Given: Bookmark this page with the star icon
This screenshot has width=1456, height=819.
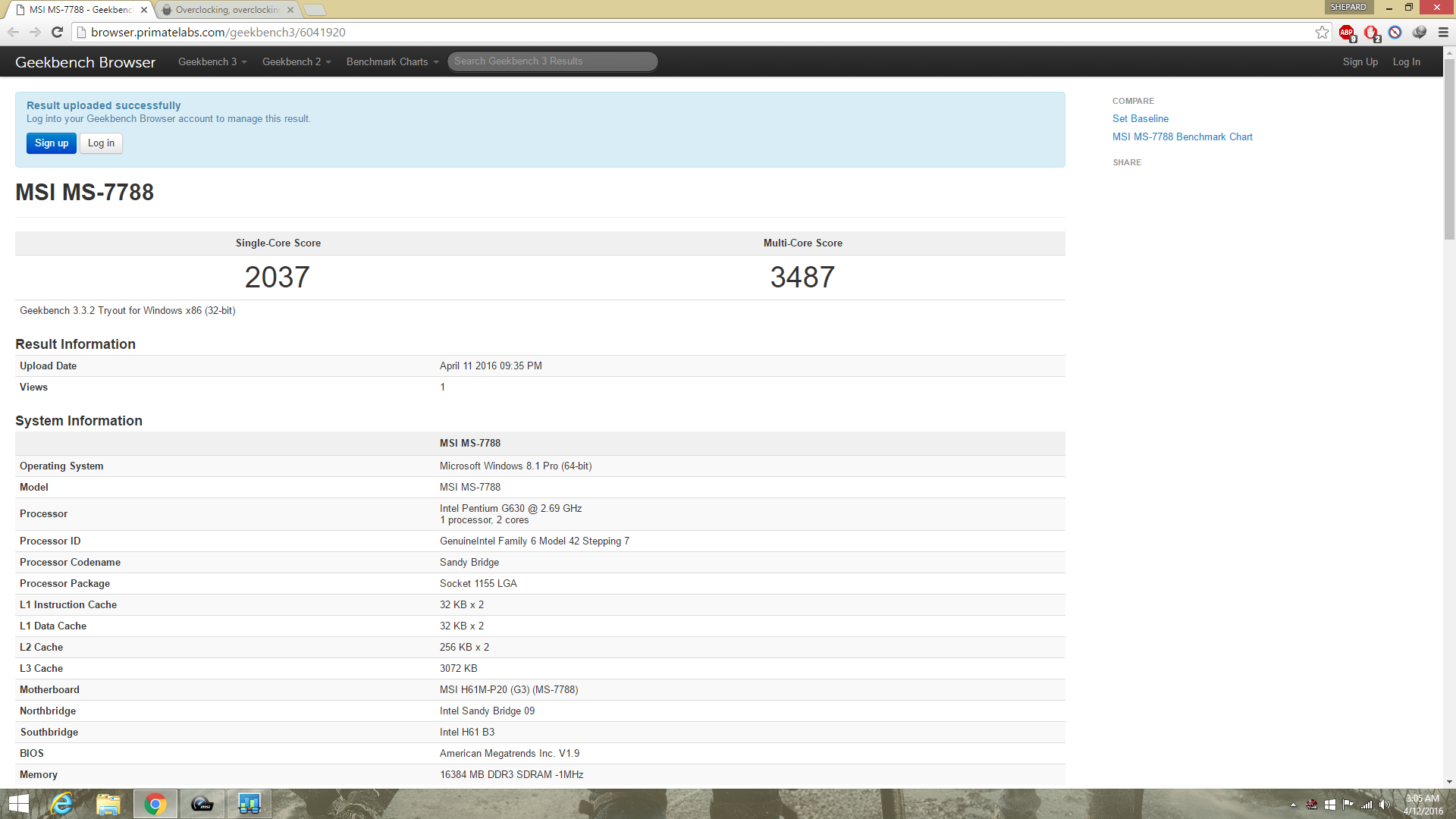Looking at the screenshot, I should (x=1322, y=32).
